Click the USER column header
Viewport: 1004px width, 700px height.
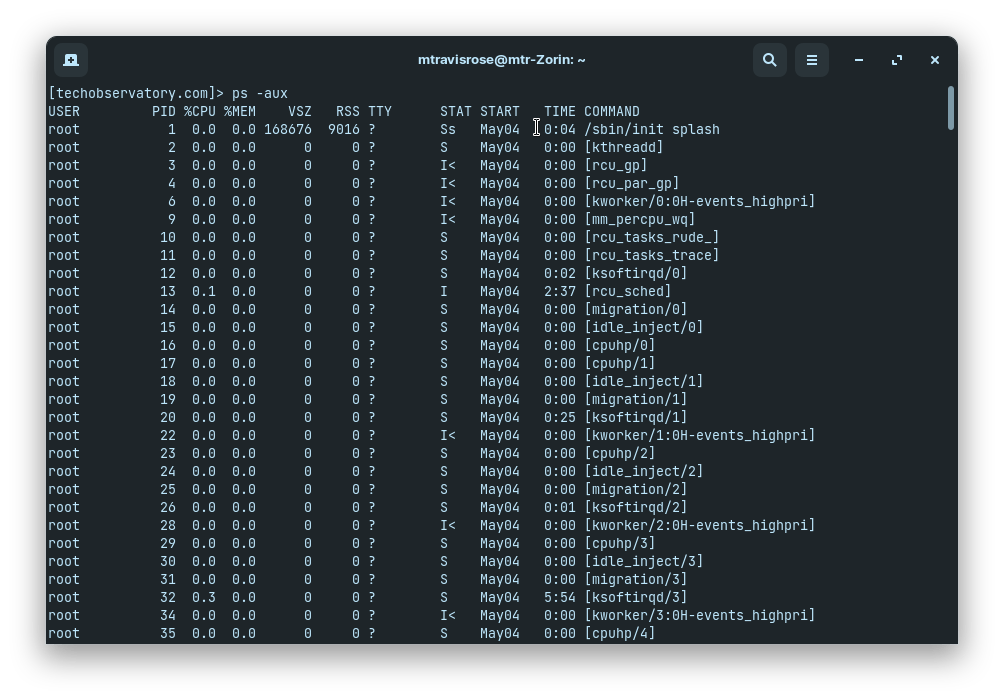coord(62,111)
